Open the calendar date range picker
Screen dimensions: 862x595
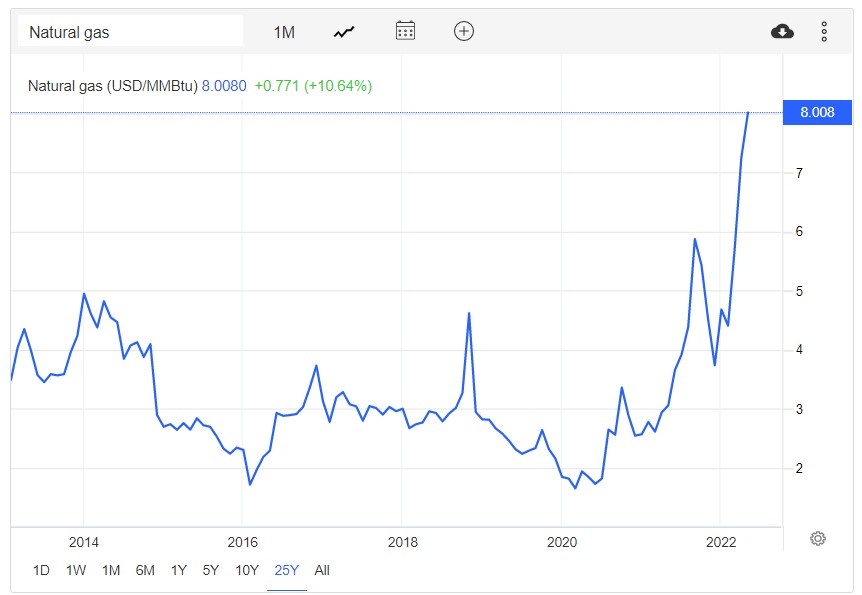click(405, 31)
